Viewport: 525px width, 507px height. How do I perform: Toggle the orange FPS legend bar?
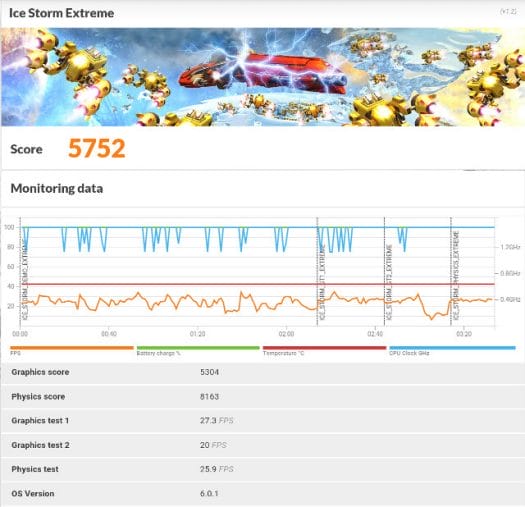[72, 348]
